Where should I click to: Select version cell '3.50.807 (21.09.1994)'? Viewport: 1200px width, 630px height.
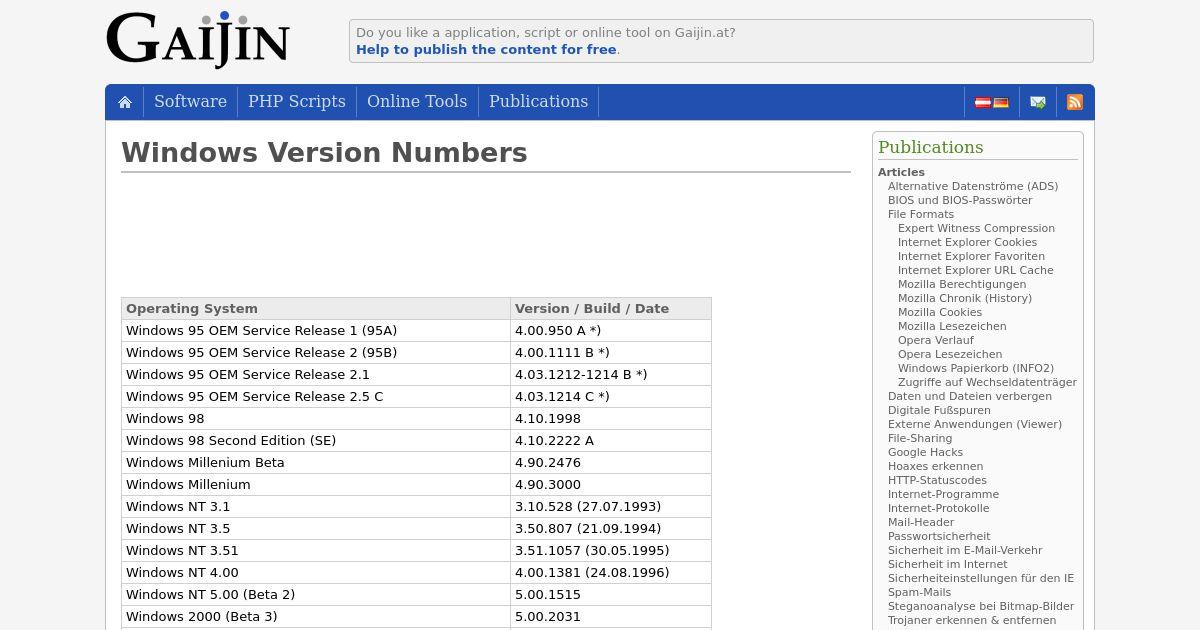(x=611, y=528)
